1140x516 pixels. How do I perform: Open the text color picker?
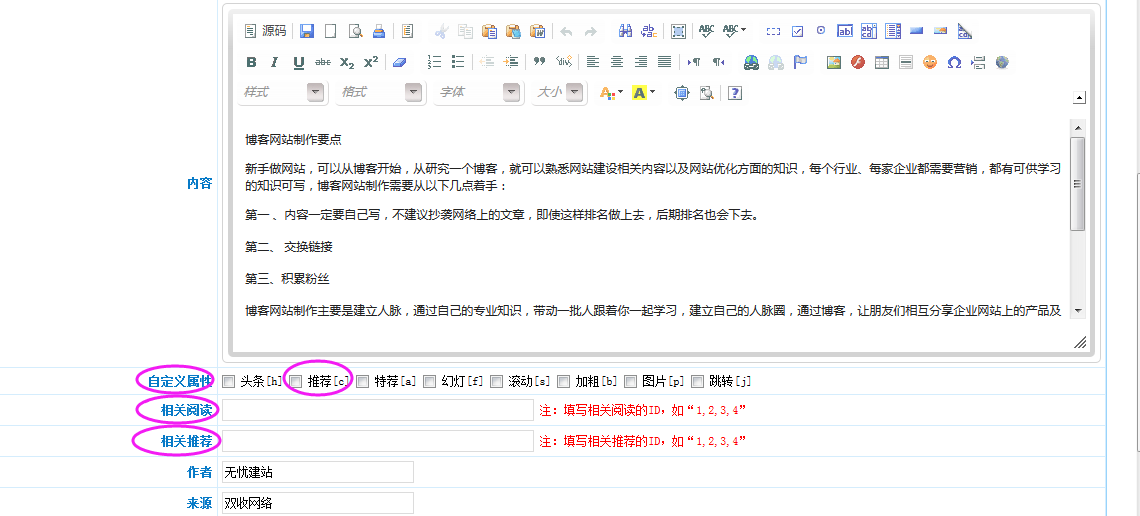(x=610, y=92)
